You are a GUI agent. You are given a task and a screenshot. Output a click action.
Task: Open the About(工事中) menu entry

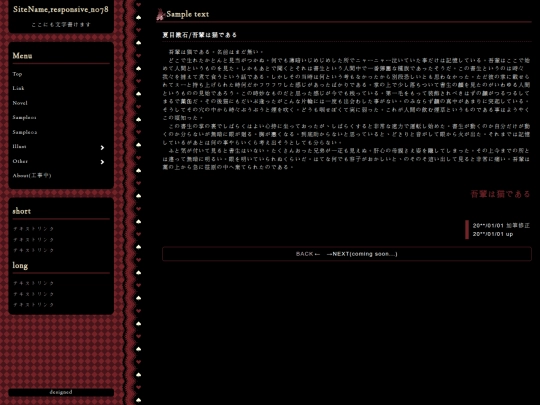pos(32,176)
